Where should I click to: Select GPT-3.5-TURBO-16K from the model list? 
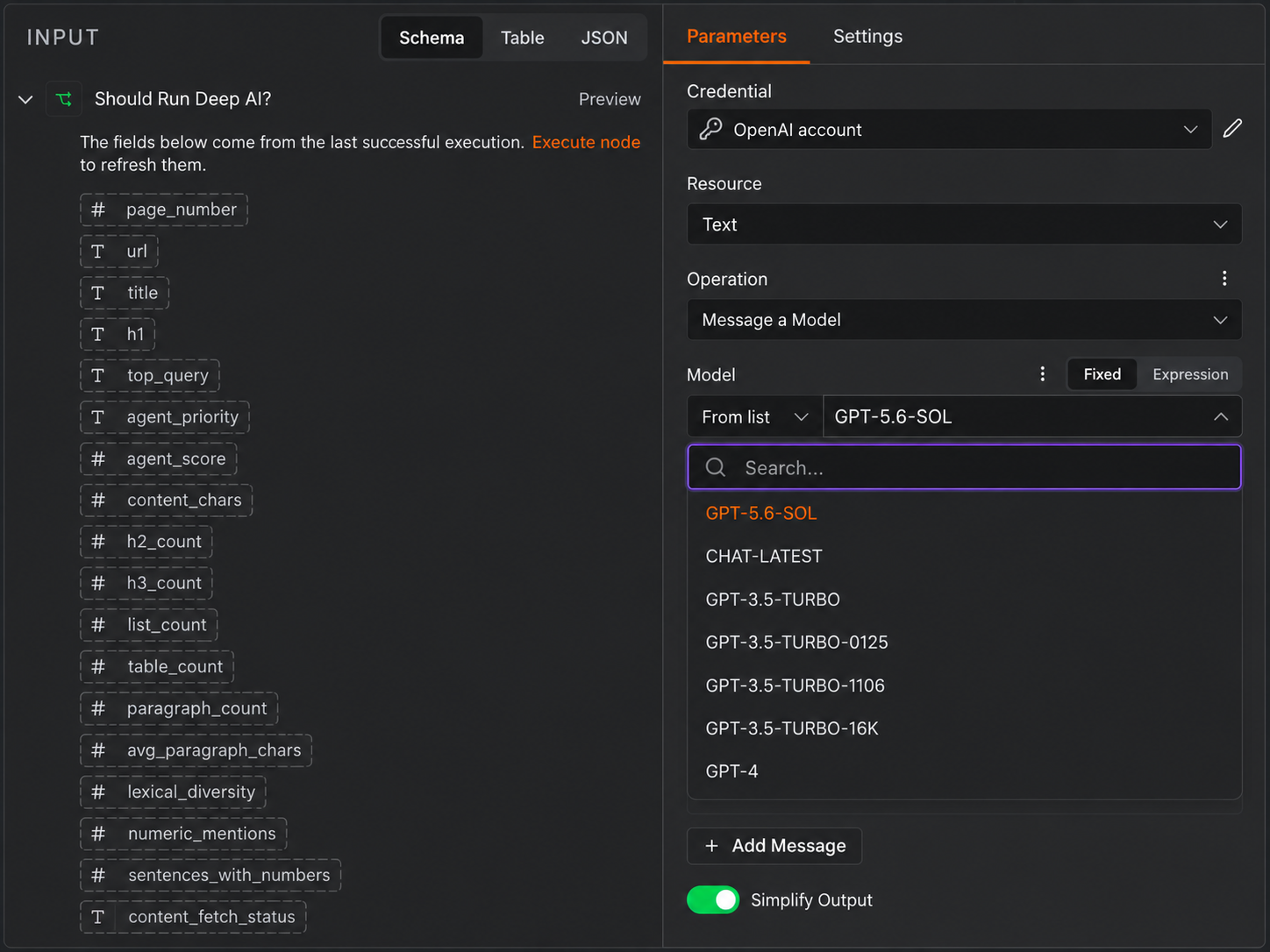(x=964, y=728)
